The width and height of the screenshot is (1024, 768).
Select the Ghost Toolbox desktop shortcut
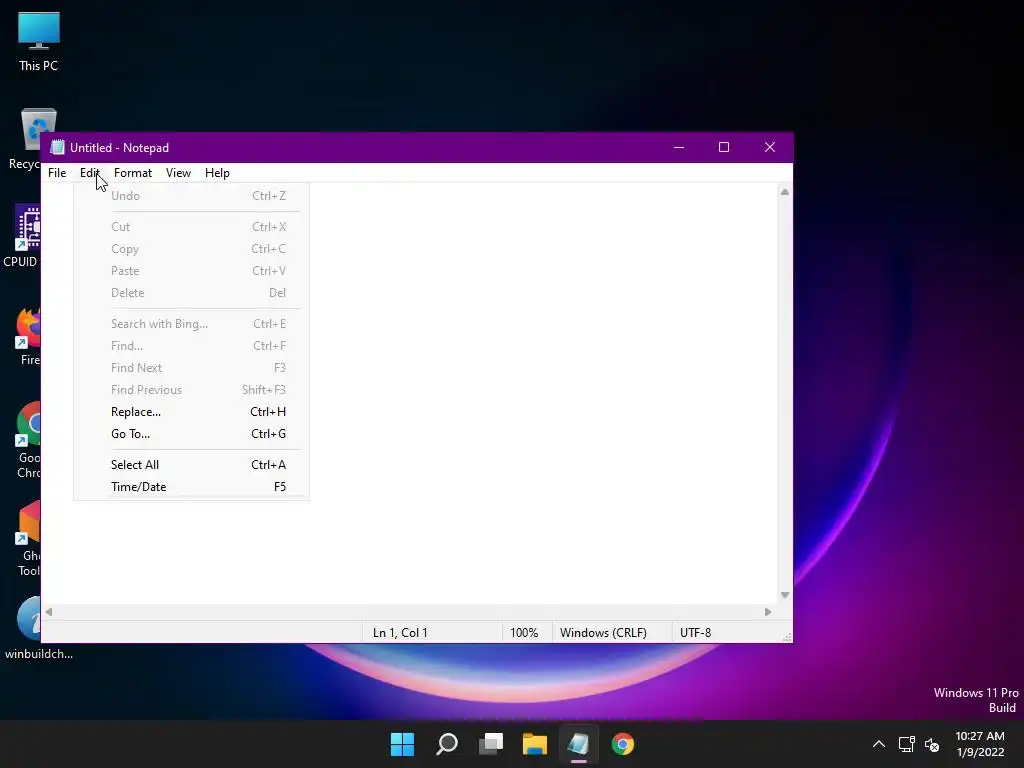tap(29, 539)
